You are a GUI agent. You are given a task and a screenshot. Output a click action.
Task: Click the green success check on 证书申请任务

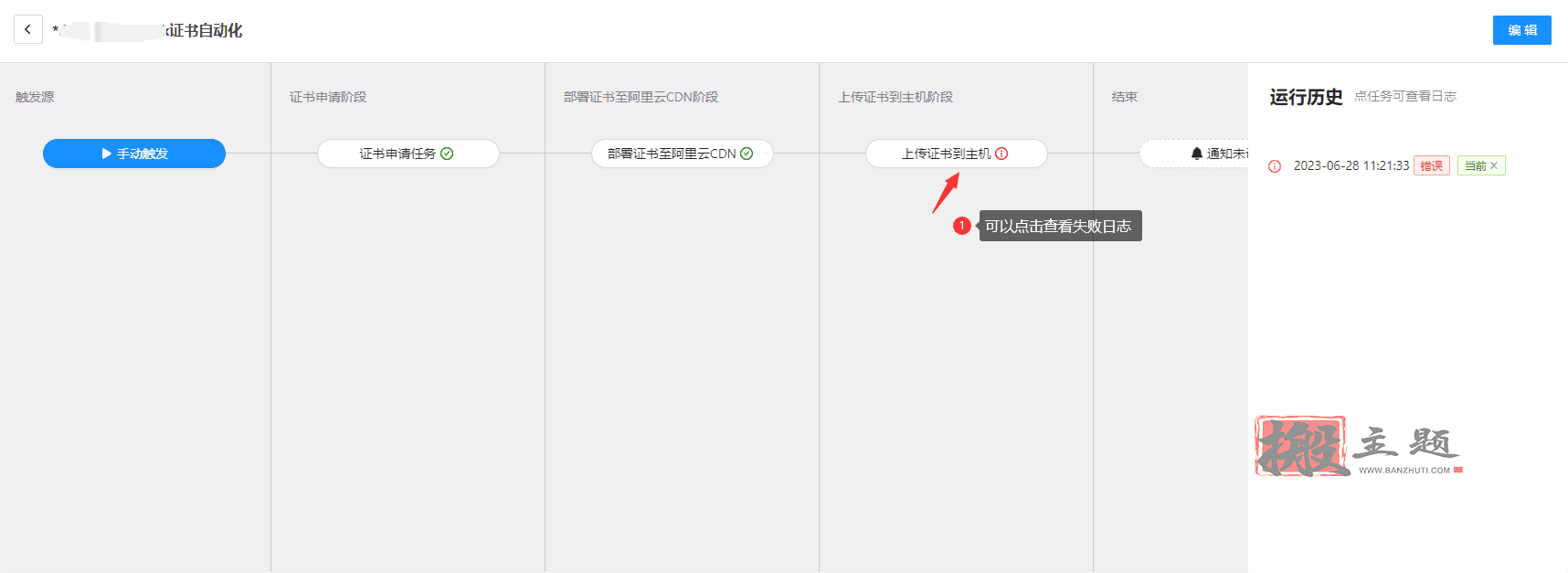coord(447,154)
